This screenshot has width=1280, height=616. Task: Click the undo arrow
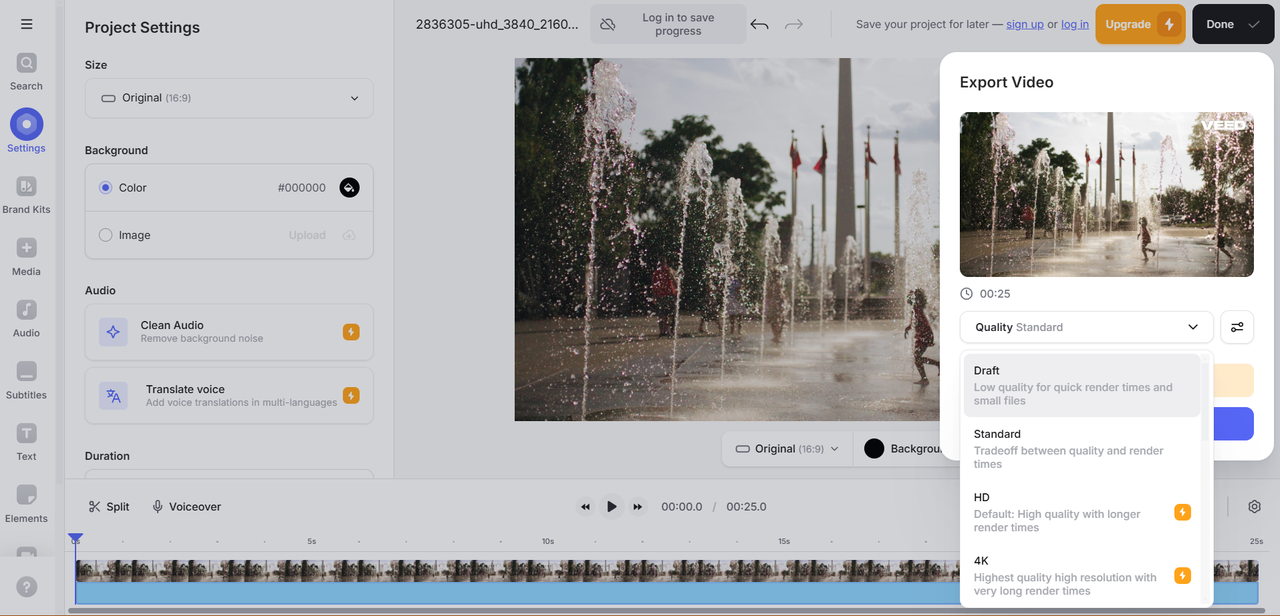pos(759,24)
